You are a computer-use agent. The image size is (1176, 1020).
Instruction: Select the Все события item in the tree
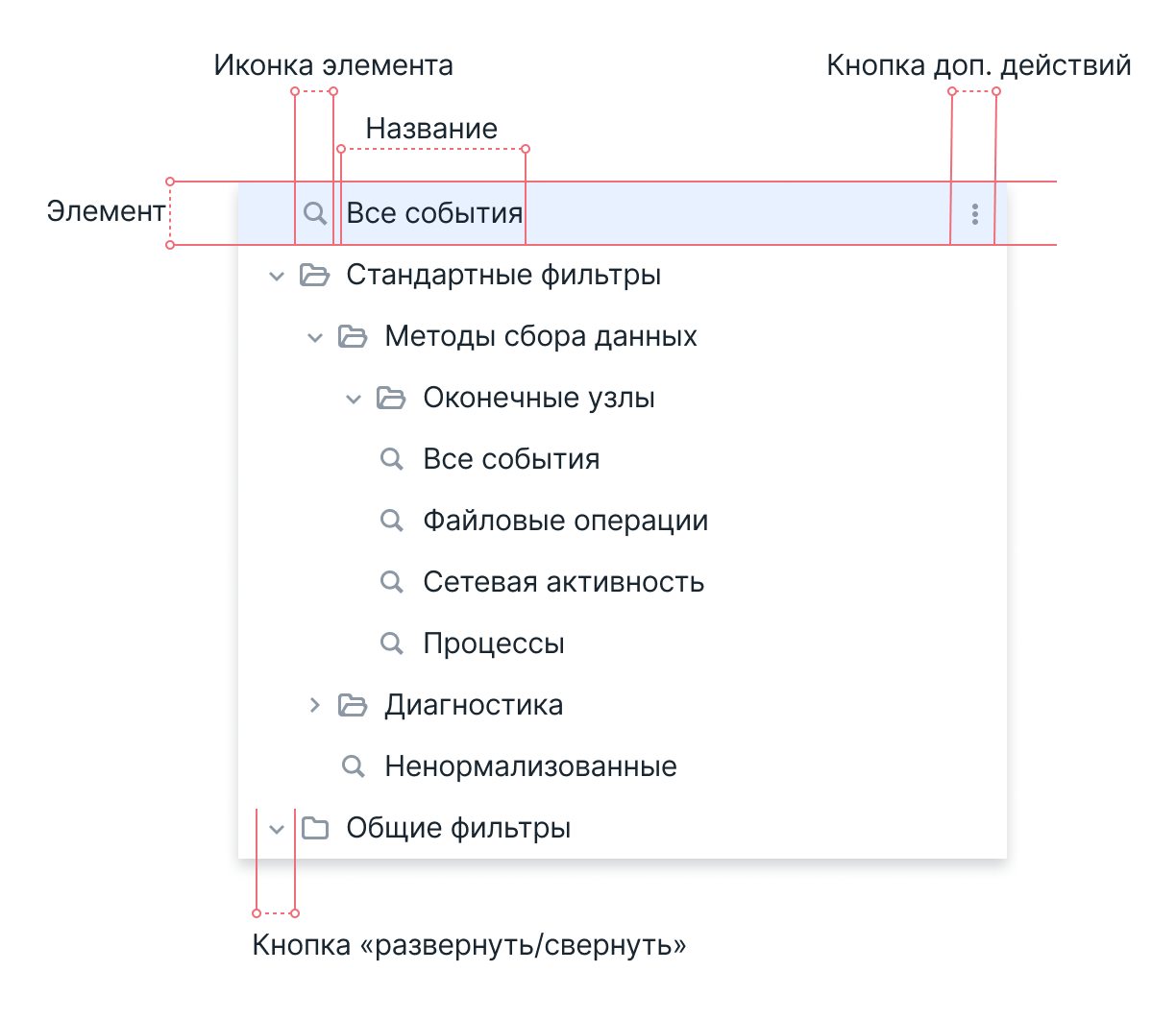click(x=511, y=459)
